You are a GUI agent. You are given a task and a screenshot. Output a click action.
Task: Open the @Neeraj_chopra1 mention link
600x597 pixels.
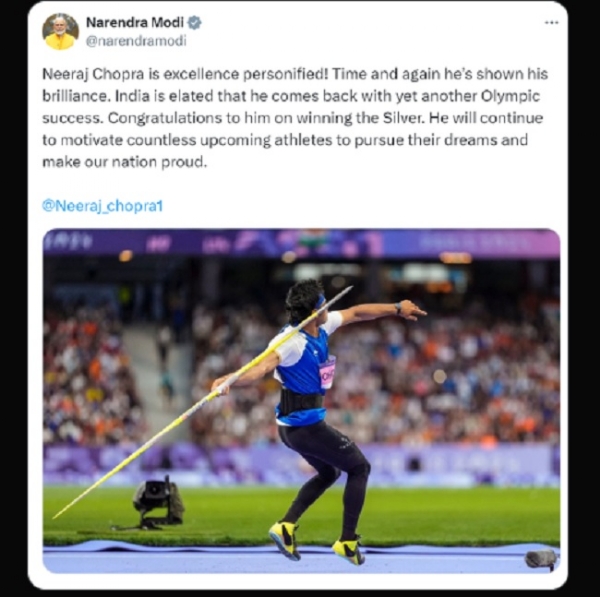click(103, 206)
